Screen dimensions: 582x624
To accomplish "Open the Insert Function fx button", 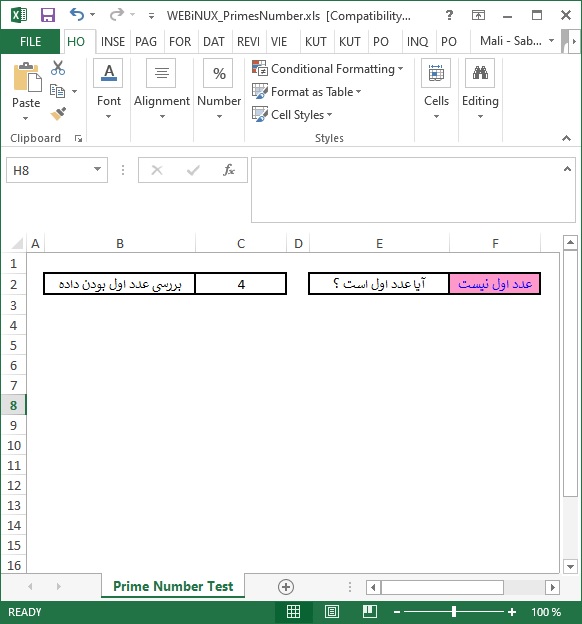I will pos(229,170).
